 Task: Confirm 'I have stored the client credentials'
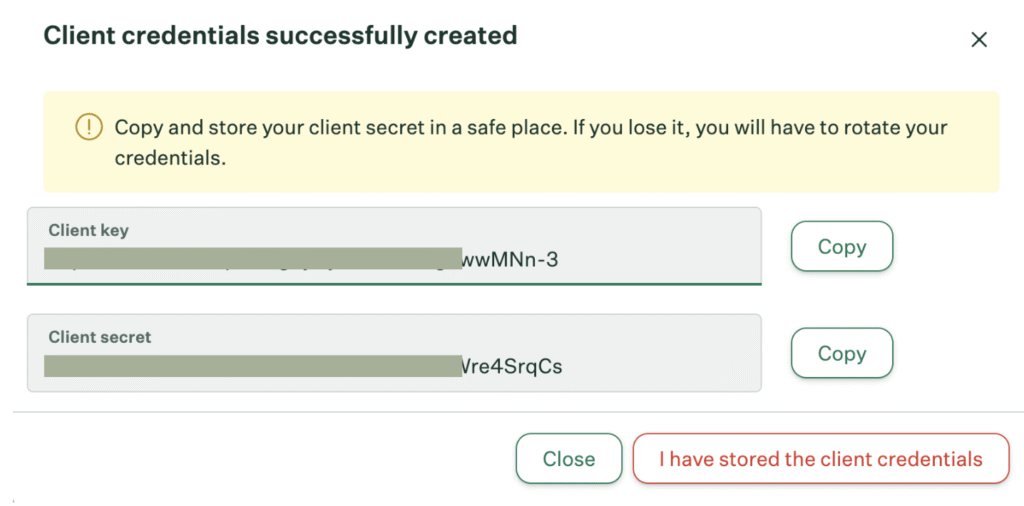point(820,459)
